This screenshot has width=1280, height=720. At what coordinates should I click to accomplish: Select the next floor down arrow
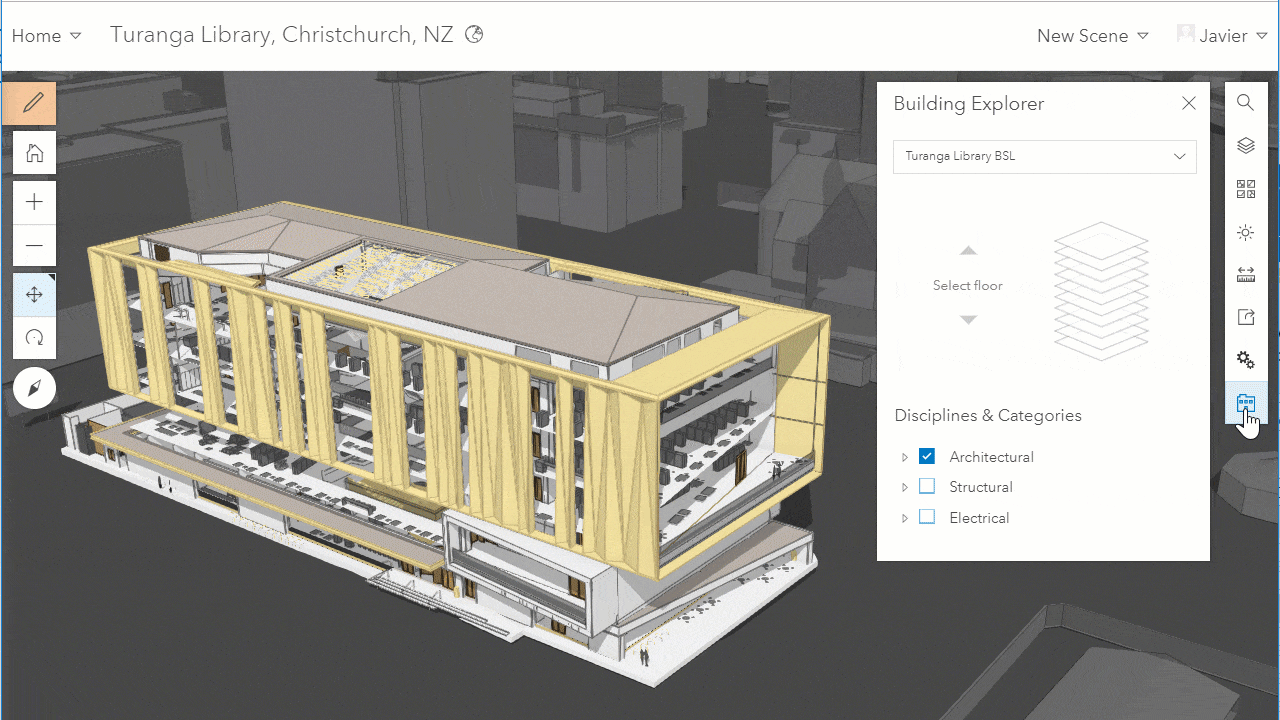[967, 320]
